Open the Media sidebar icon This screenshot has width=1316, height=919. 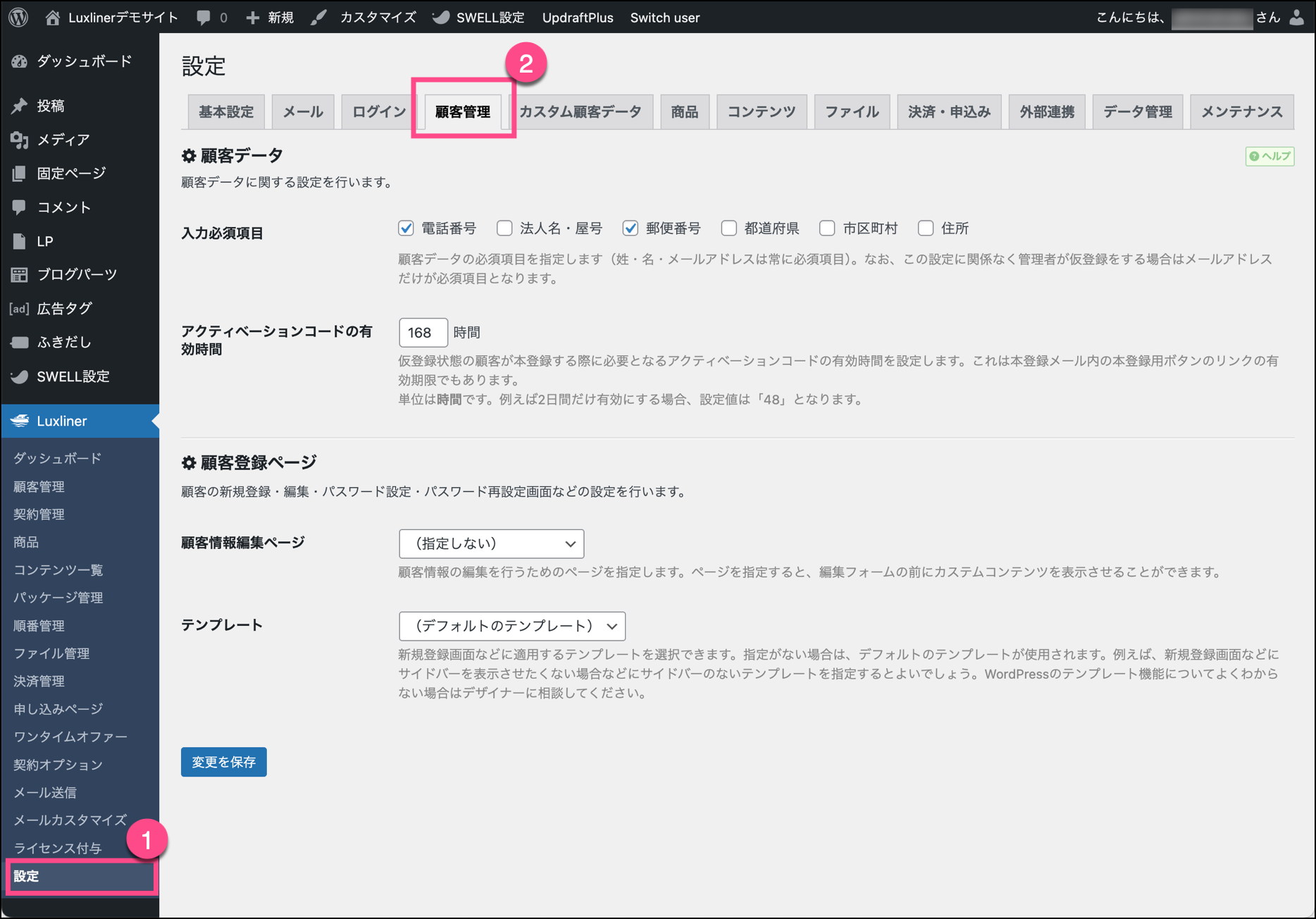(19, 140)
